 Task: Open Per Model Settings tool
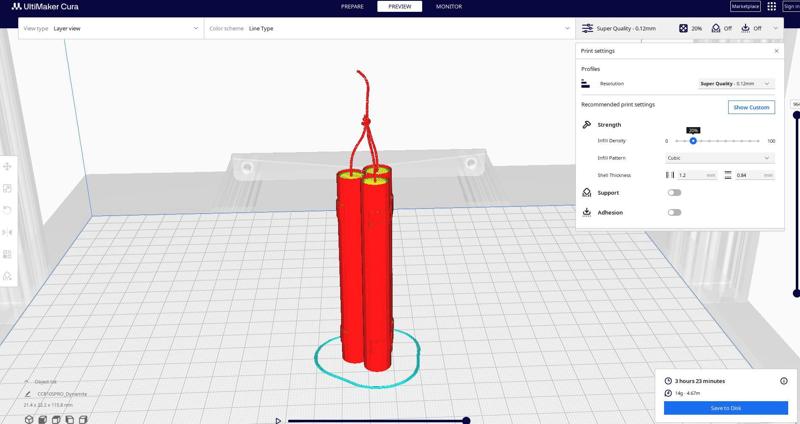[8, 254]
